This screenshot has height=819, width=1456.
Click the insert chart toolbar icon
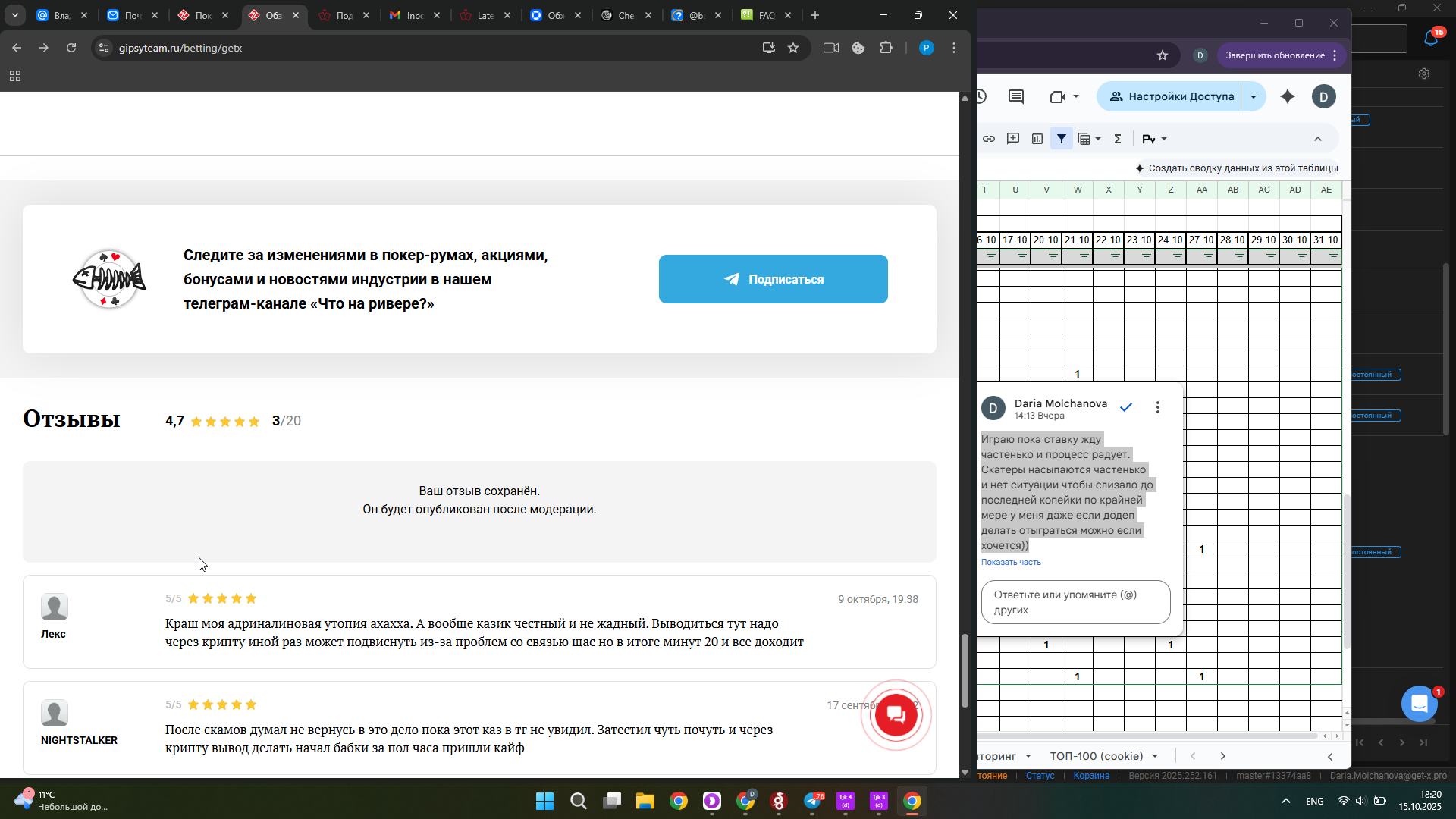point(1037,139)
